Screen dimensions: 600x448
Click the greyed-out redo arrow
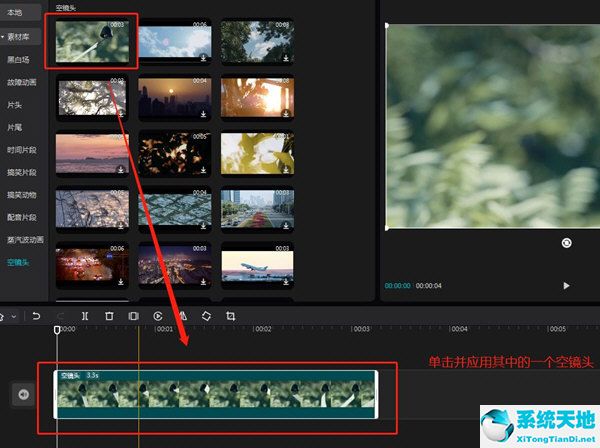[60, 316]
